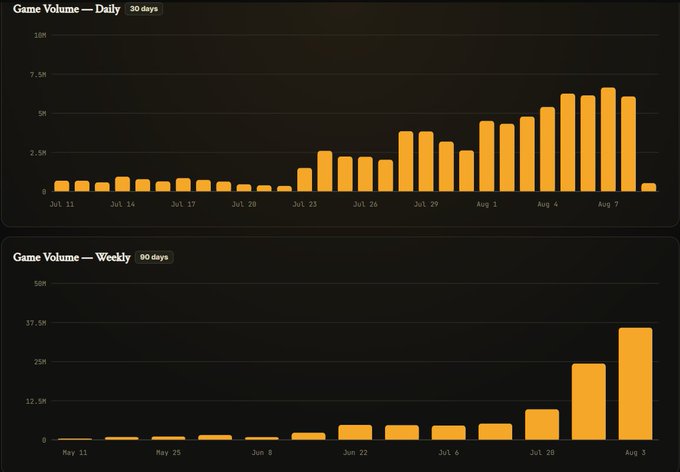Click the 'Aug 4' x-axis label
Viewport: 680px width, 472px height.
547,204
